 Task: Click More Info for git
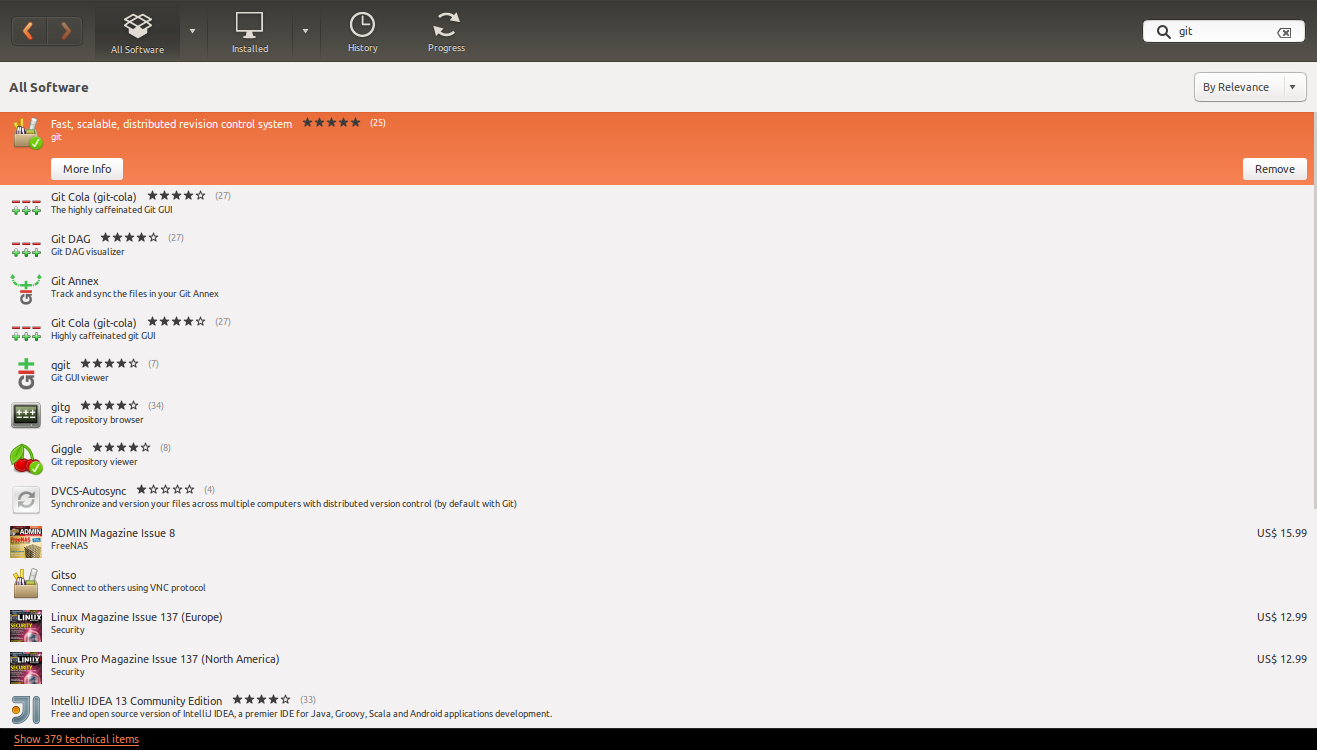tap(87, 169)
